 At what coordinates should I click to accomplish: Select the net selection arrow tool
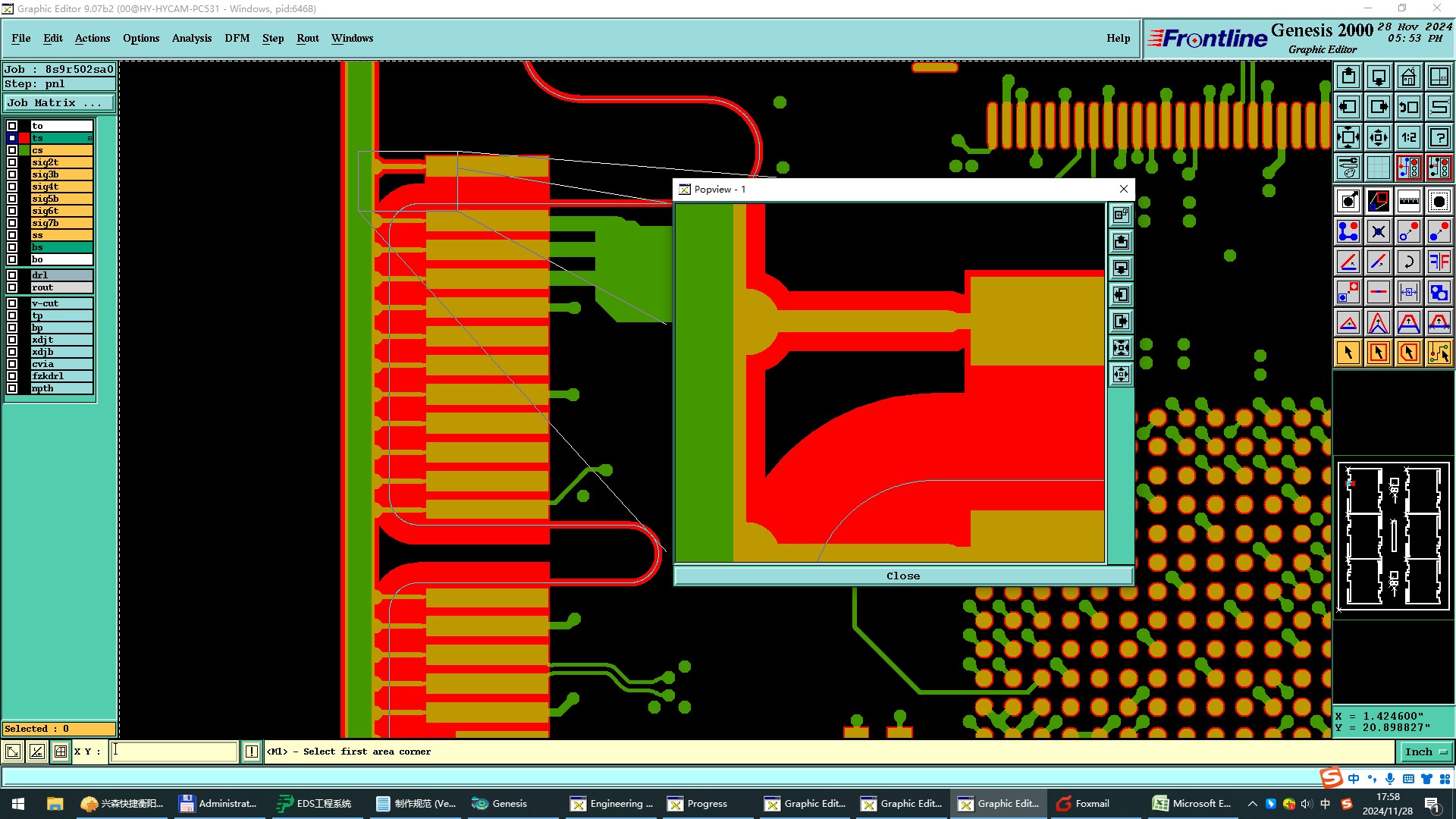pos(1439,353)
